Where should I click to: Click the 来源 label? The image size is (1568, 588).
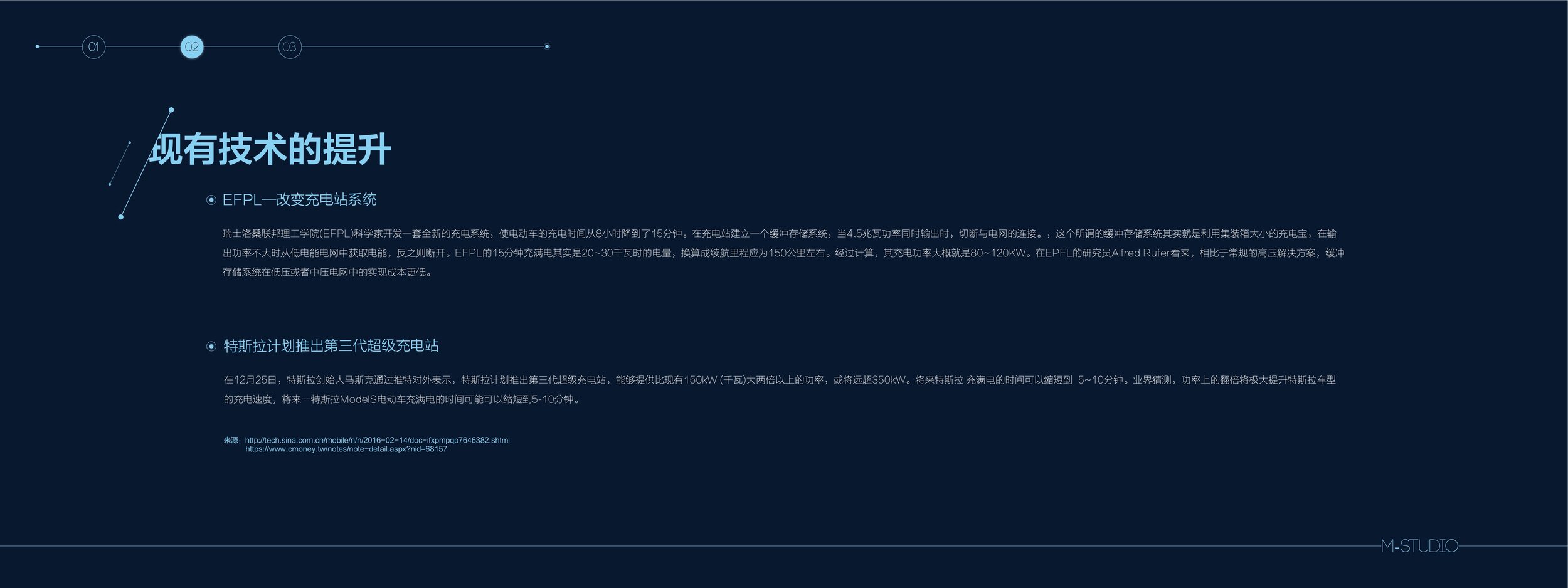[x=232, y=440]
